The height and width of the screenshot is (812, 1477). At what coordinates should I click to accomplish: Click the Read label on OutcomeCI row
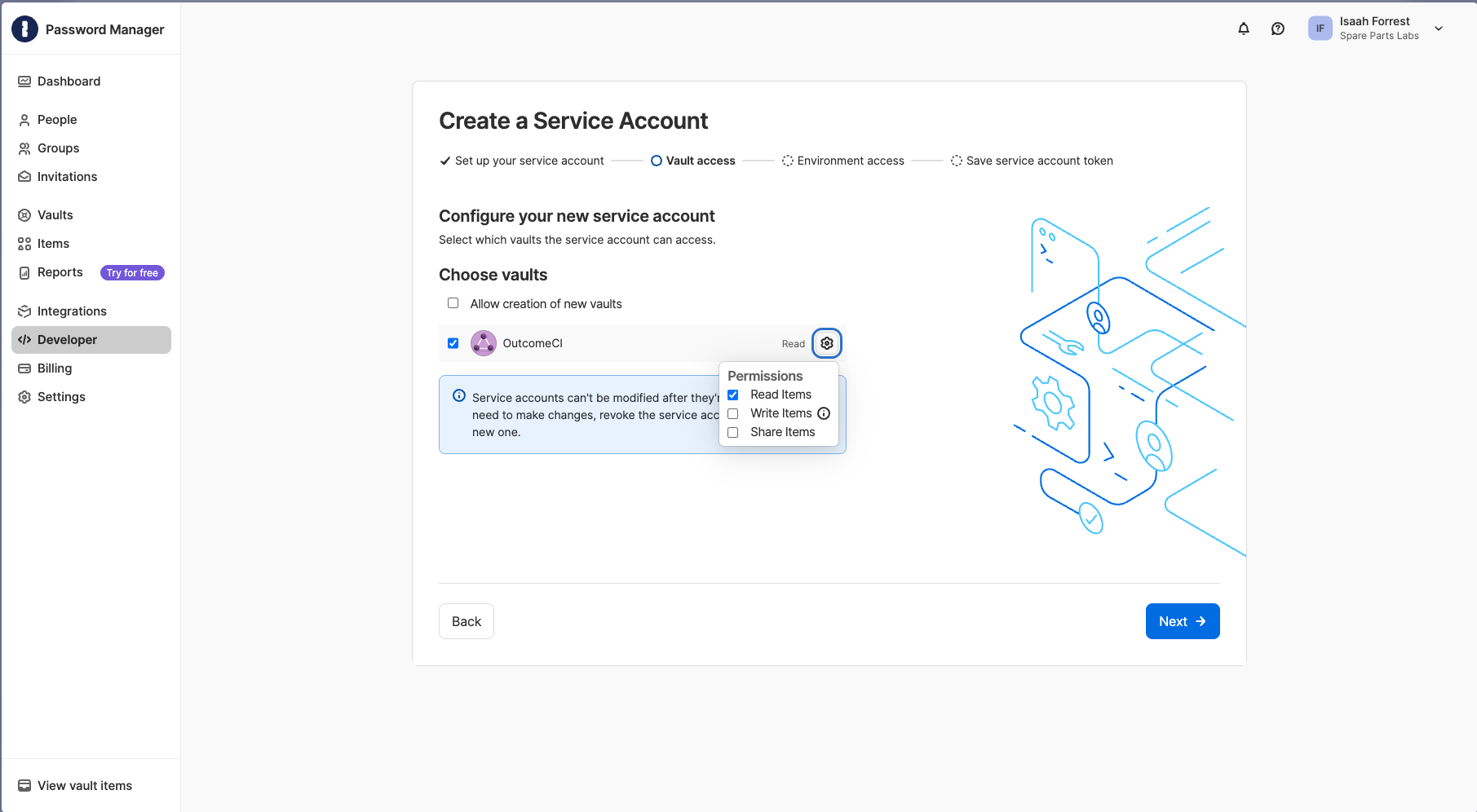[x=794, y=344]
